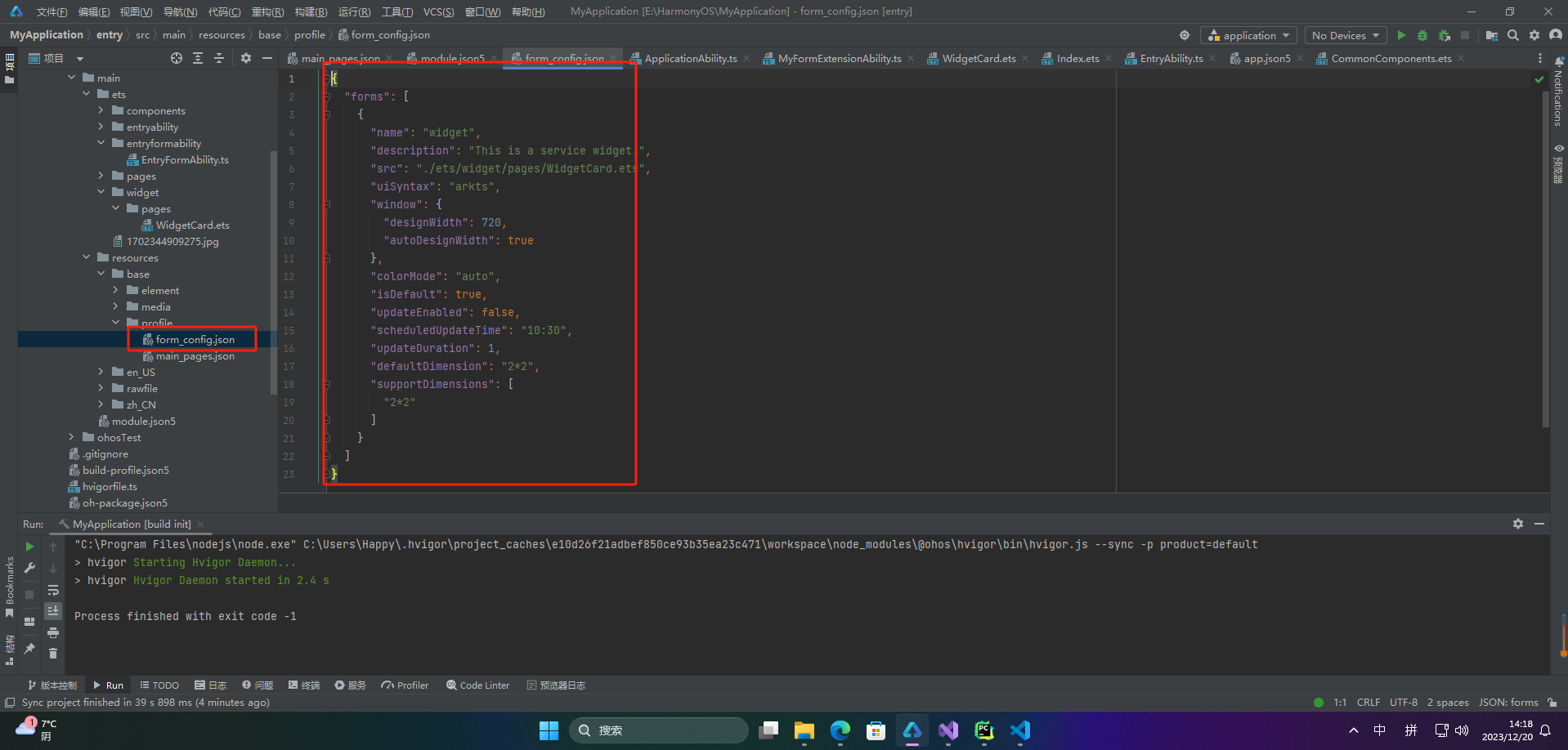This screenshot has height=750, width=1568.
Task: Click the read-only lock toggle in status bar
Action: point(1552,703)
